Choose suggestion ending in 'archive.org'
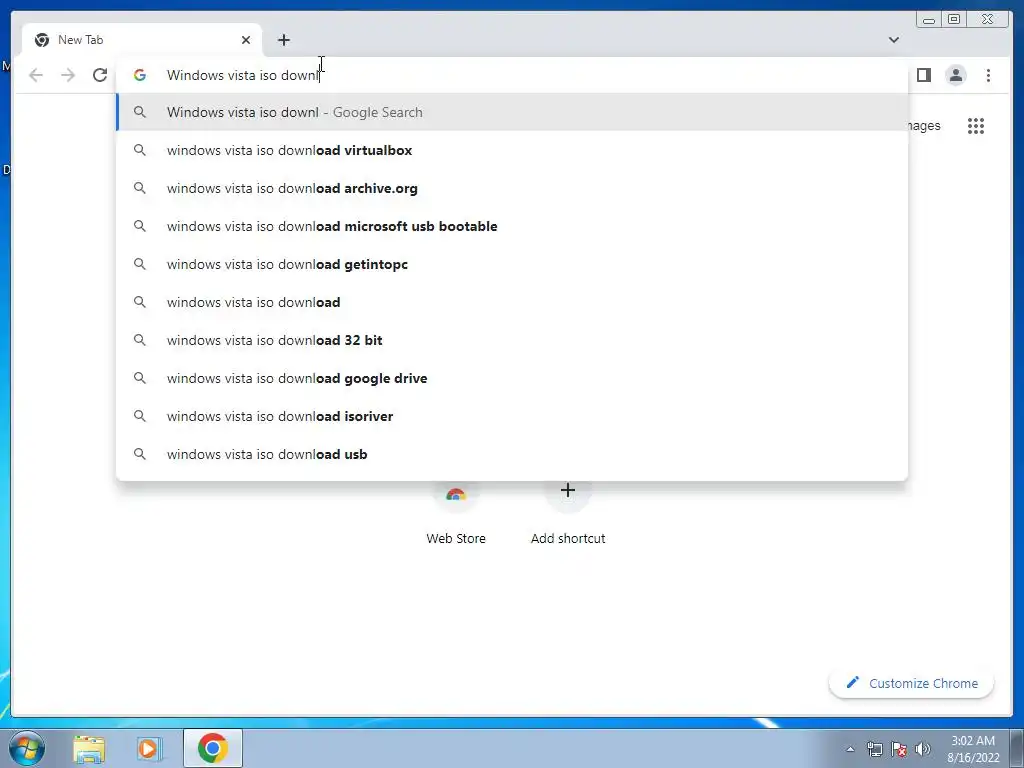The width and height of the screenshot is (1024, 768). pos(512,188)
